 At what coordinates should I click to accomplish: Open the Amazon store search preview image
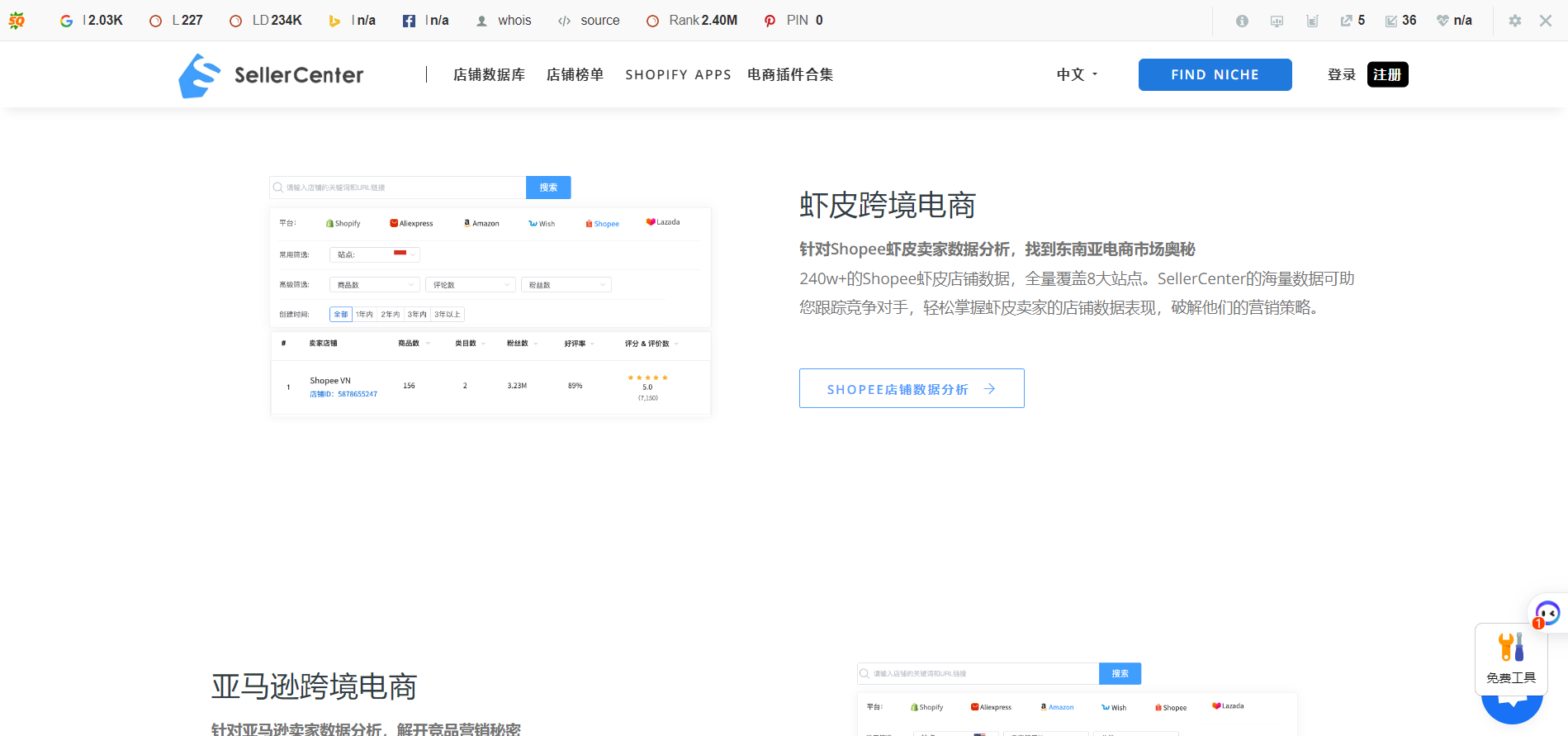click(1077, 699)
